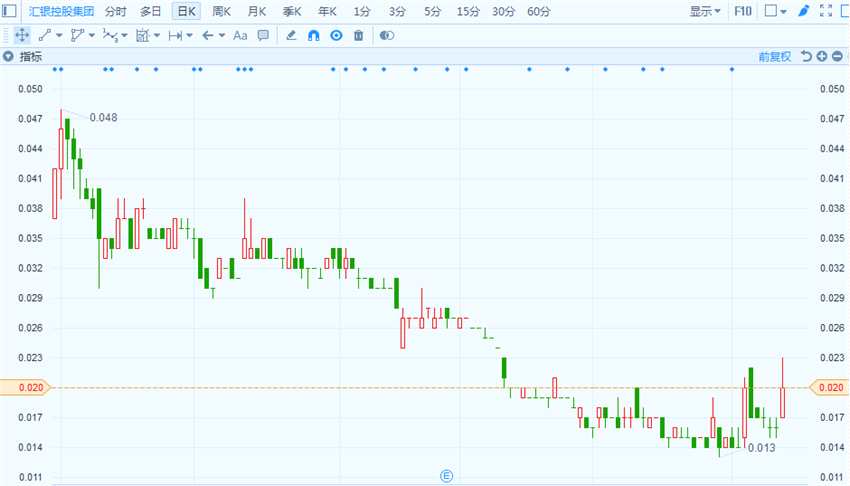
Task: Click the 汇银控股集团 stock name link
Action: pyautogui.click(x=61, y=11)
